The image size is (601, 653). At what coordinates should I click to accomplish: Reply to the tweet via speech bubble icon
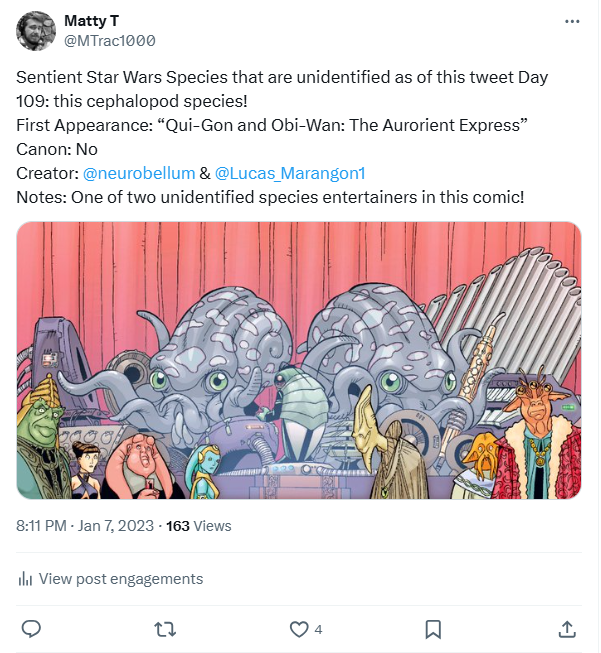point(31,629)
